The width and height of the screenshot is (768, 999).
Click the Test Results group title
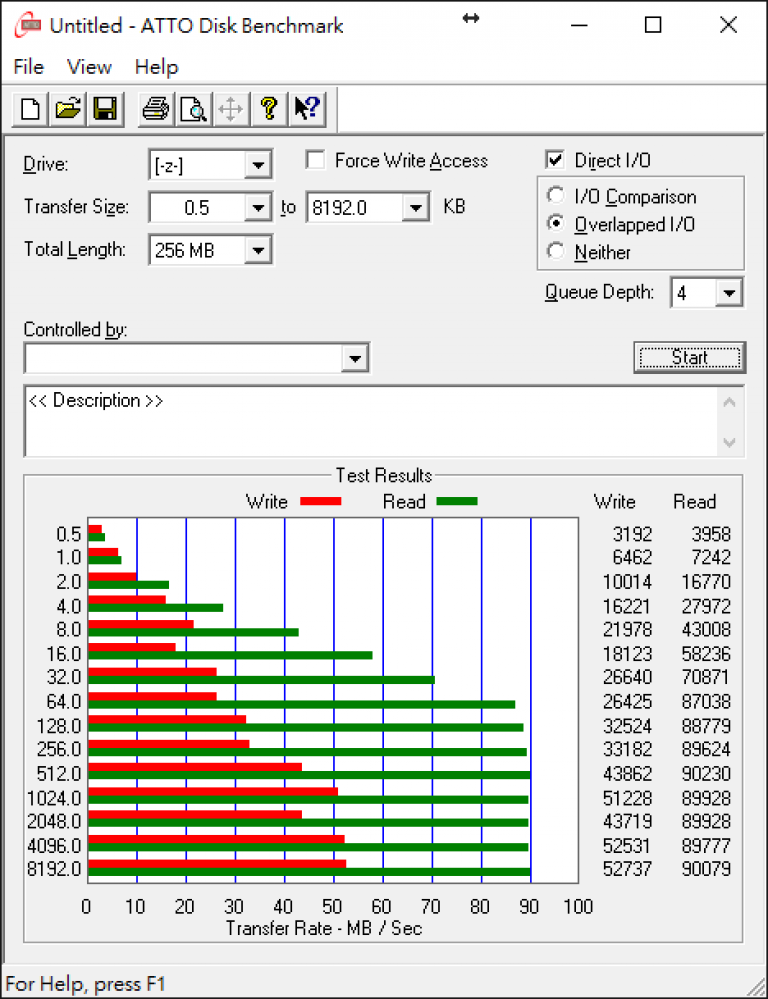[384, 475]
